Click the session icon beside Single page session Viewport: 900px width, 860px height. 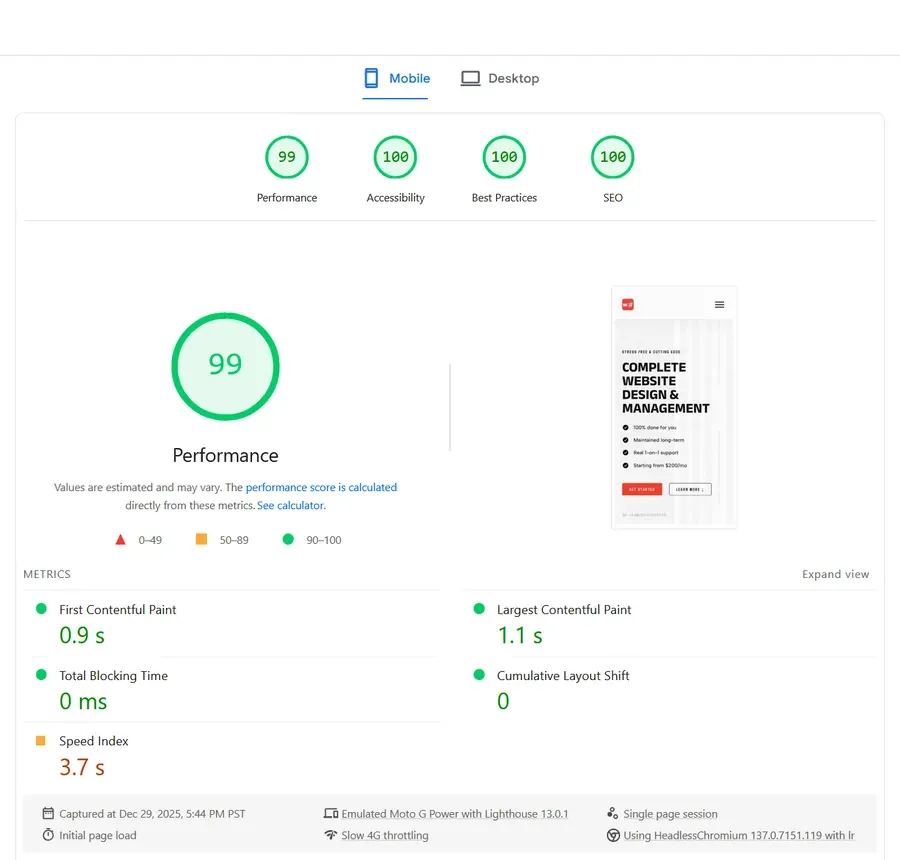point(611,813)
